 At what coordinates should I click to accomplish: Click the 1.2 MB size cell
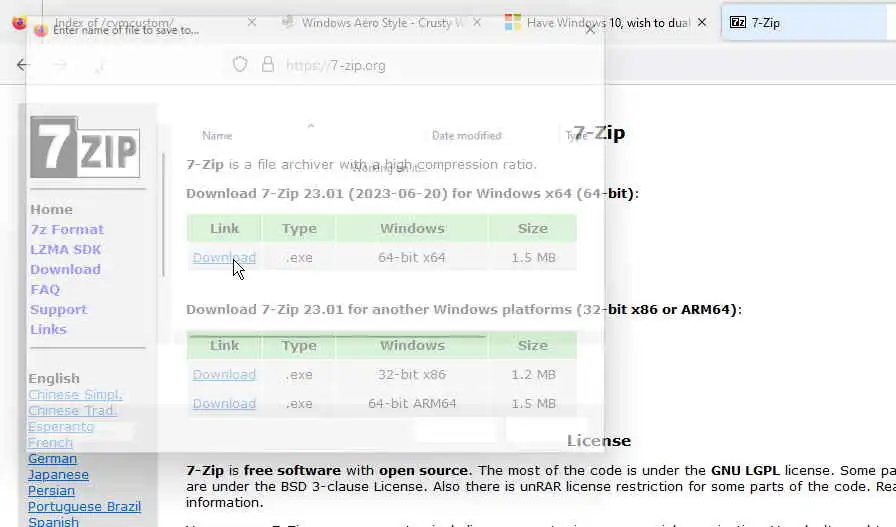tap(533, 375)
